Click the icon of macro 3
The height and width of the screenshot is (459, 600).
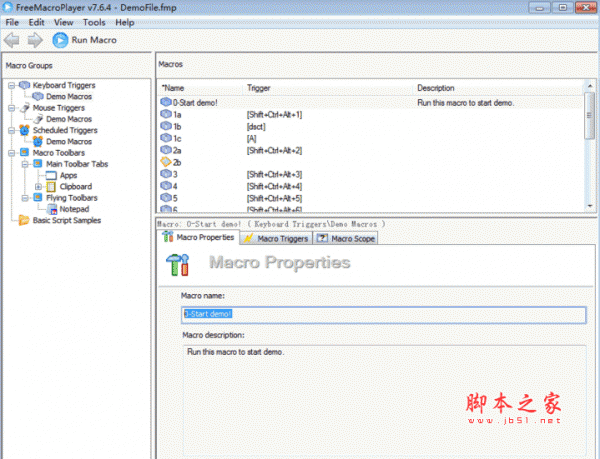tap(166, 174)
